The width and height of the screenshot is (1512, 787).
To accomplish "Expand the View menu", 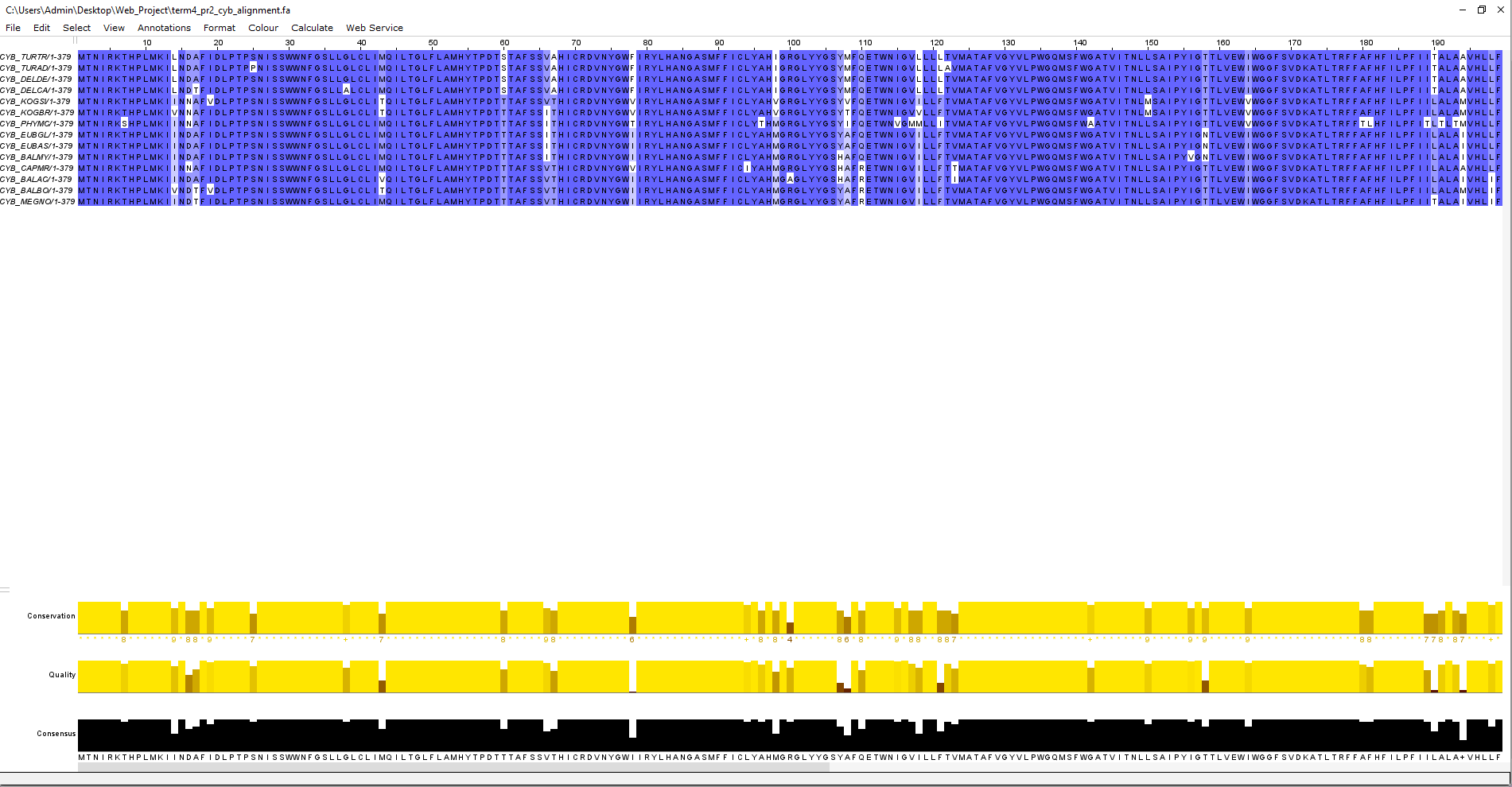I will pyautogui.click(x=114, y=28).
